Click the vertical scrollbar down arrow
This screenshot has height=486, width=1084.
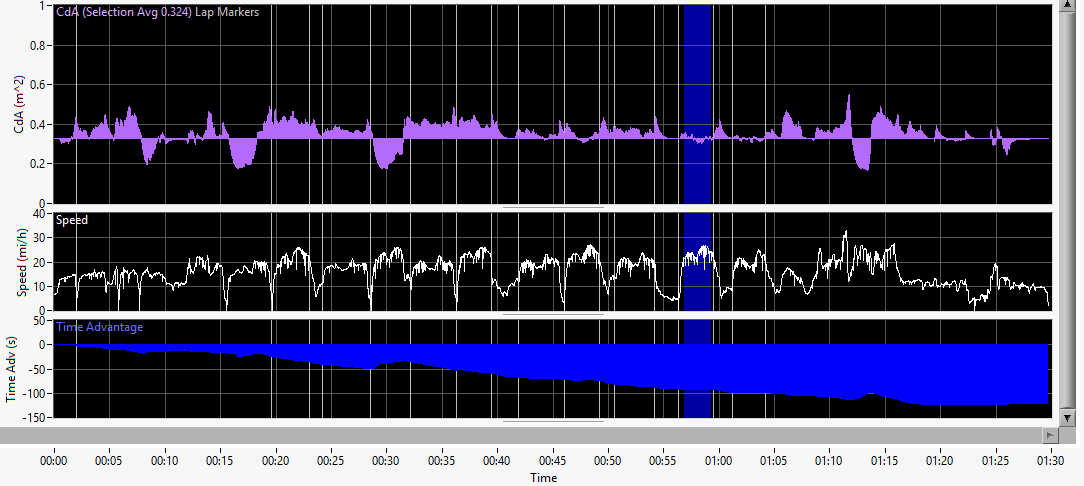pos(1067,418)
